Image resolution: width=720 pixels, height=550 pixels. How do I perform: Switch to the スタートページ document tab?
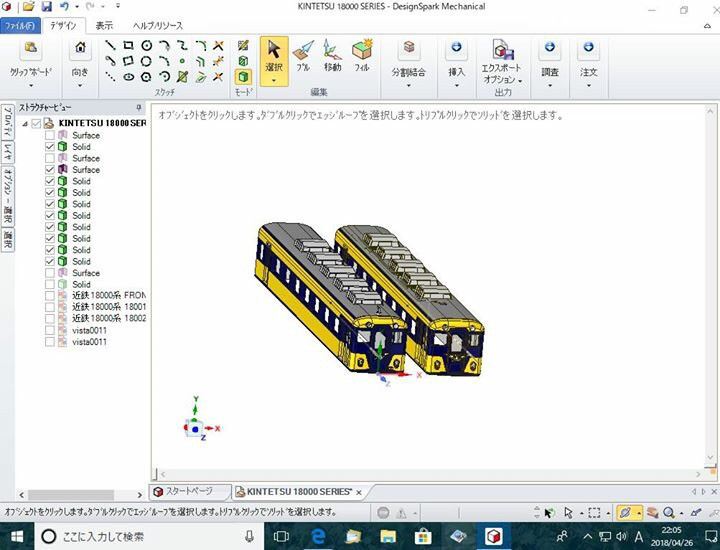pyautogui.click(x=190, y=491)
